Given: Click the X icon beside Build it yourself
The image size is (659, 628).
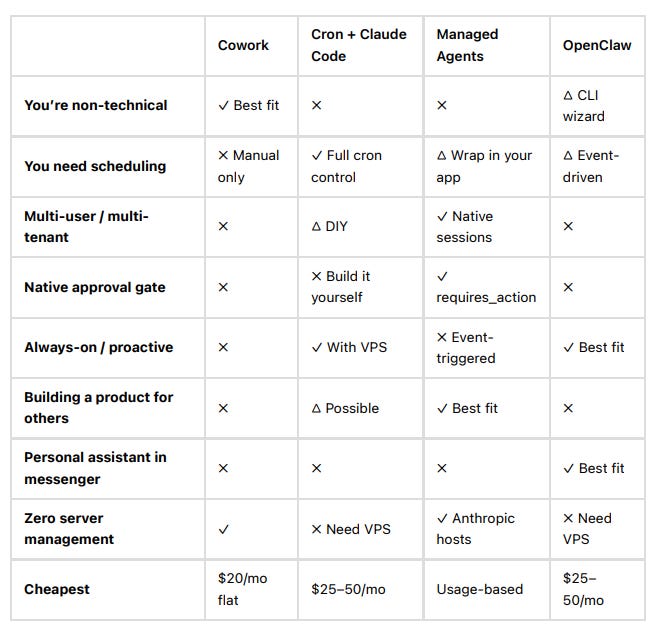Looking at the screenshot, I should (x=316, y=276).
